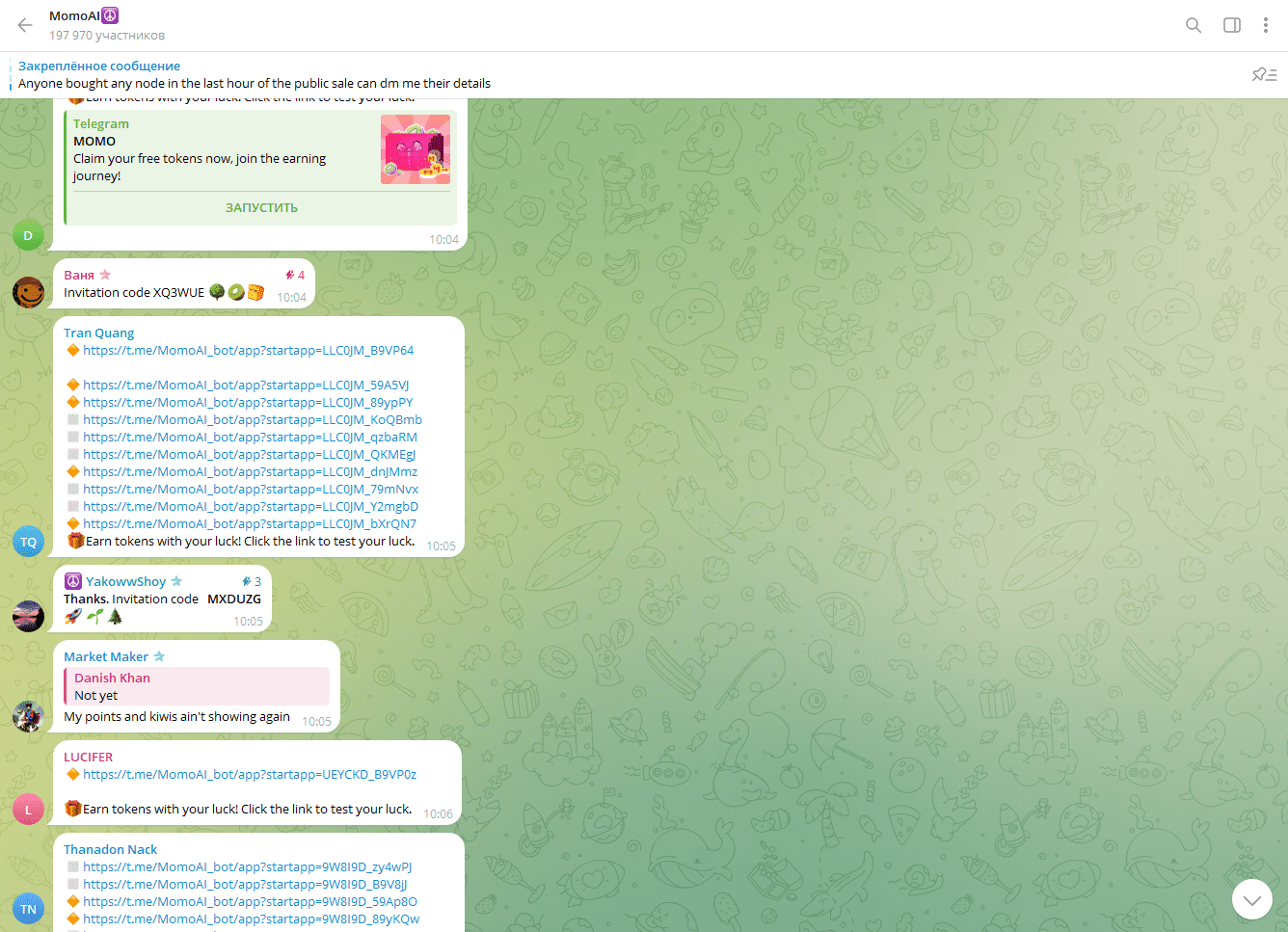Click the Thanadon Nack sender name
The height and width of the screenshot is (932, 1288).
(110, 849)
